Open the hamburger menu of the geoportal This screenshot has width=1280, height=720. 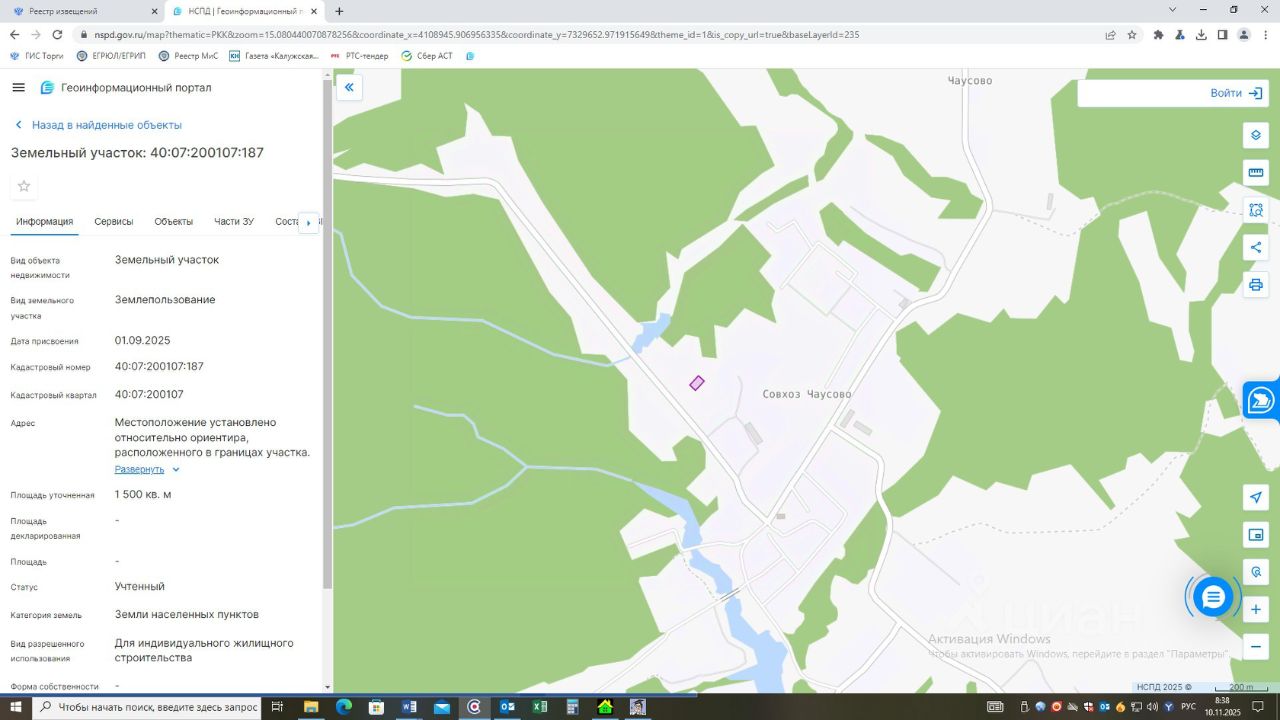[x=18, y=88]
